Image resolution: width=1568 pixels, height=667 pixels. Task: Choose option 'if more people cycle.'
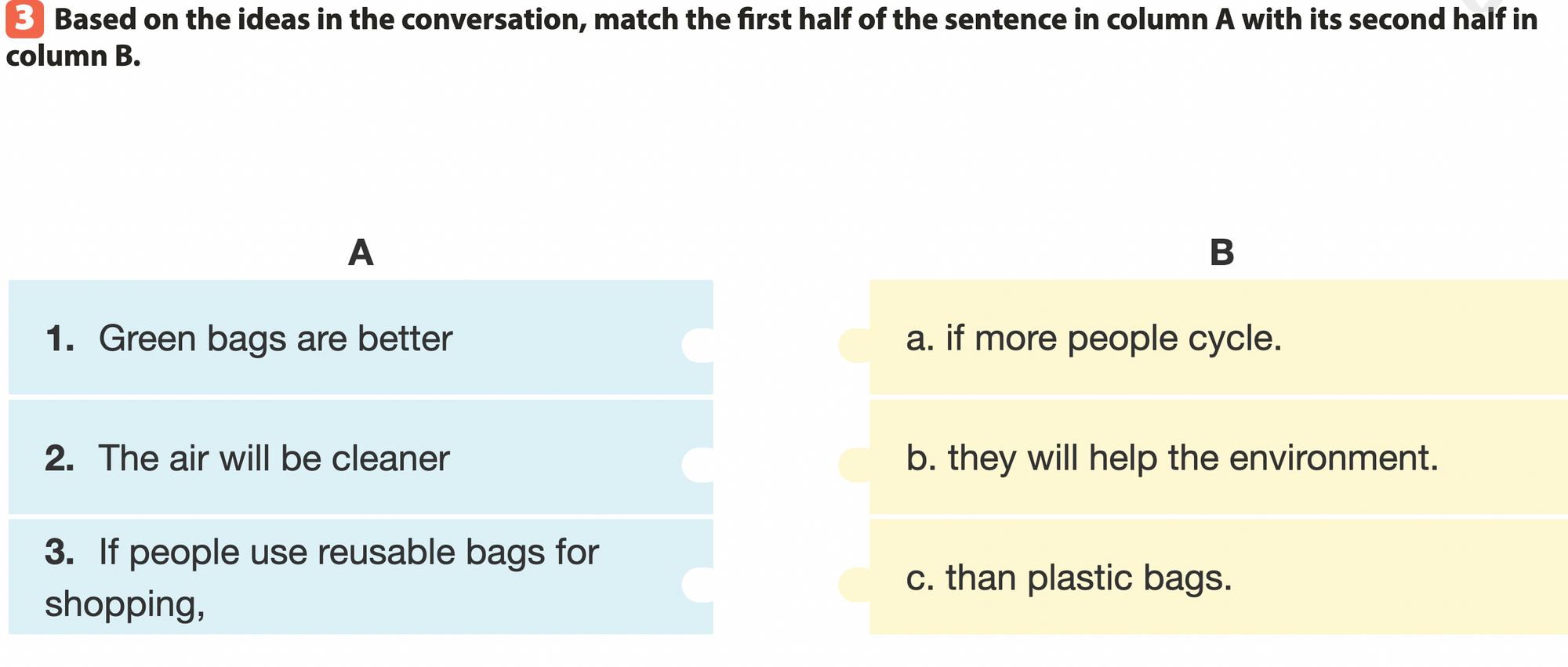[1113, 339]
